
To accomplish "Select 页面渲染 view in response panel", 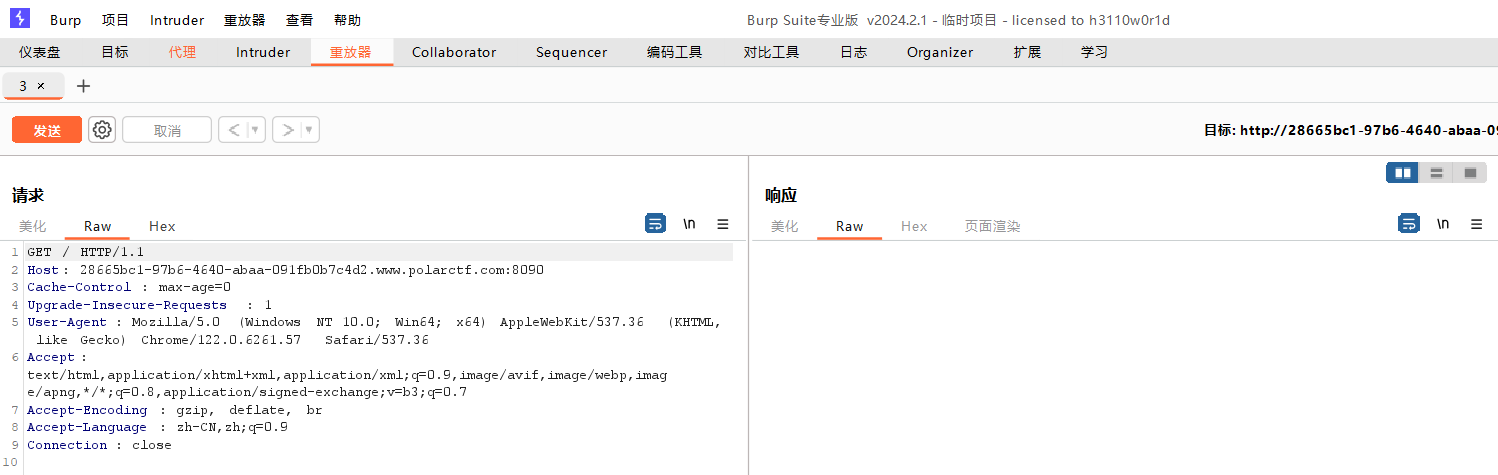I will [992, 226].
